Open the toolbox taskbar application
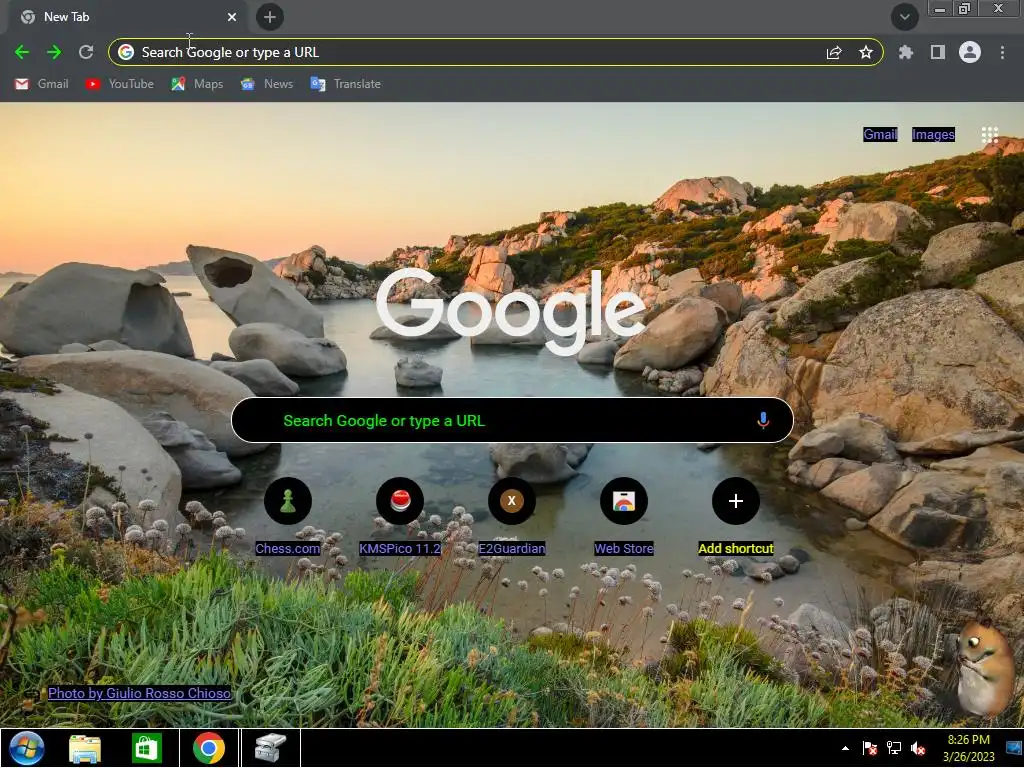1024x768 pixels. tap(270, 748)
